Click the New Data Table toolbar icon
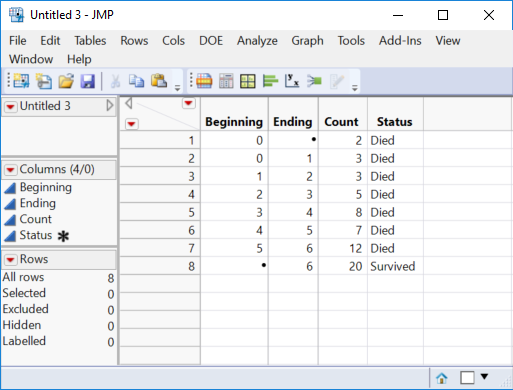513x390 pixels. [21, 81]
